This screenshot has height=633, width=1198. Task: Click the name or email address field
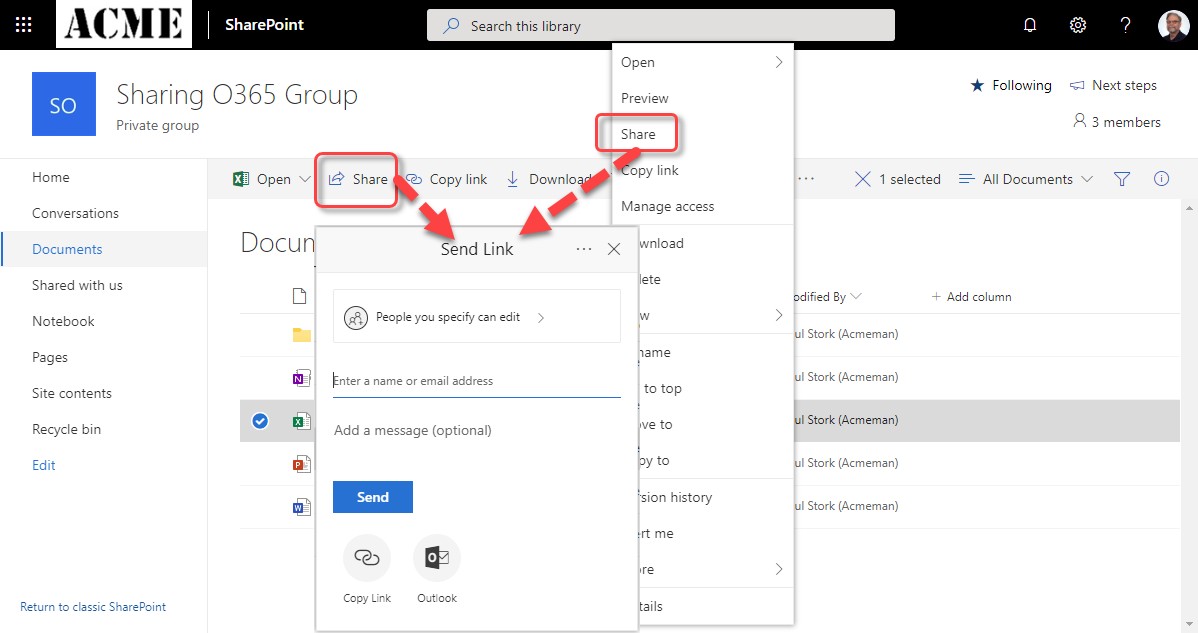pyautogui.click(x=477, y=381)
